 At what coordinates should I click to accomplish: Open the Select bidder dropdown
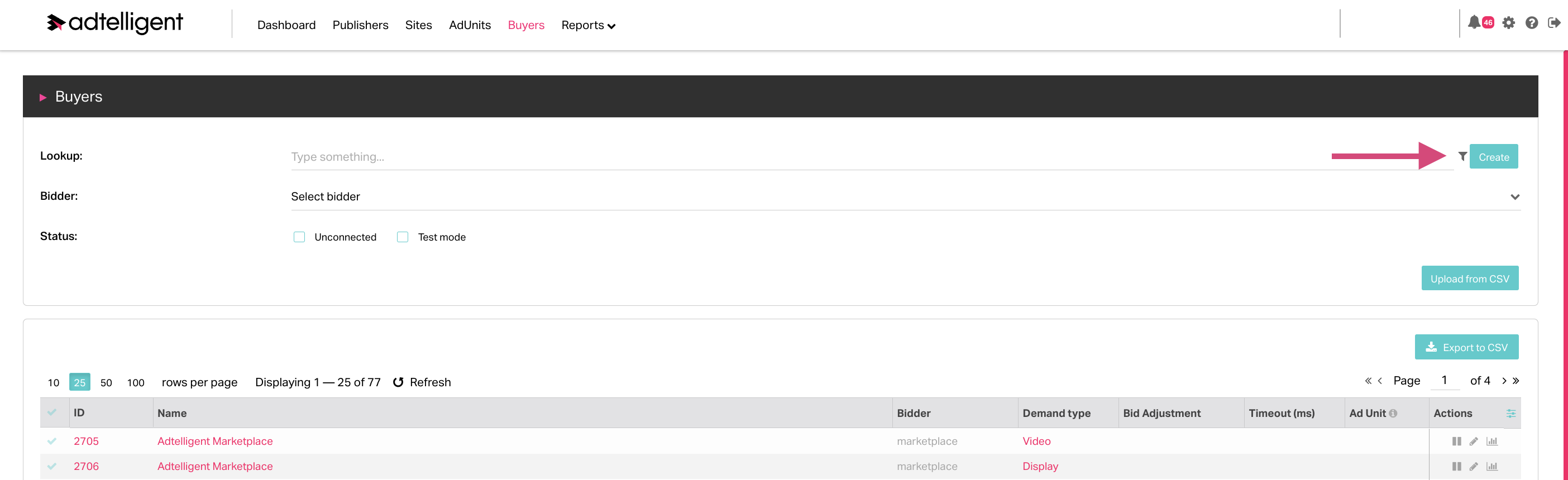(905, 196)
